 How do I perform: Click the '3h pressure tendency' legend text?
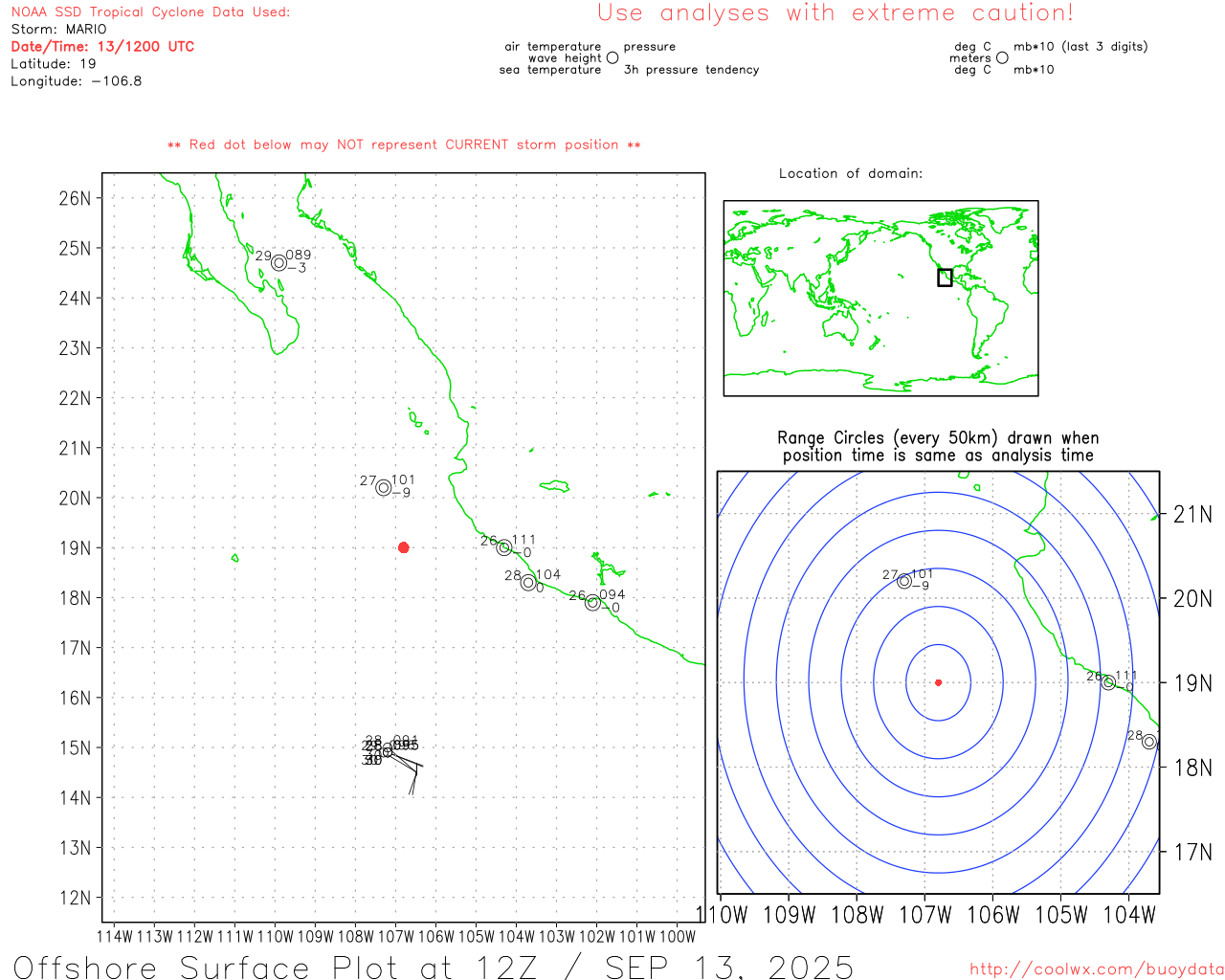tap(691, 70)
